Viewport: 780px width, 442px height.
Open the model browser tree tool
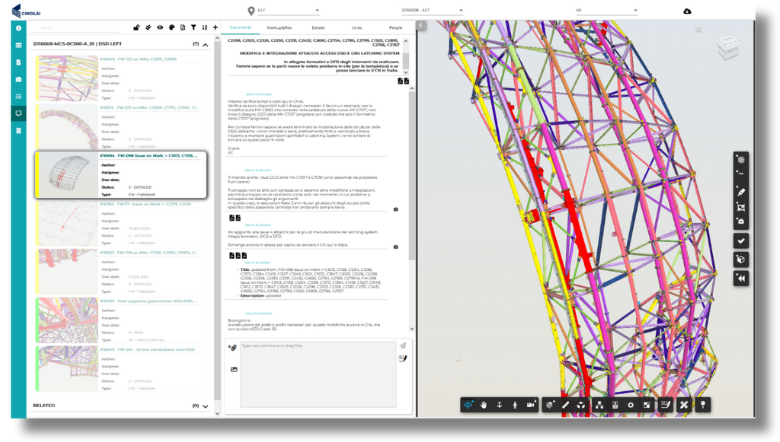599,405
